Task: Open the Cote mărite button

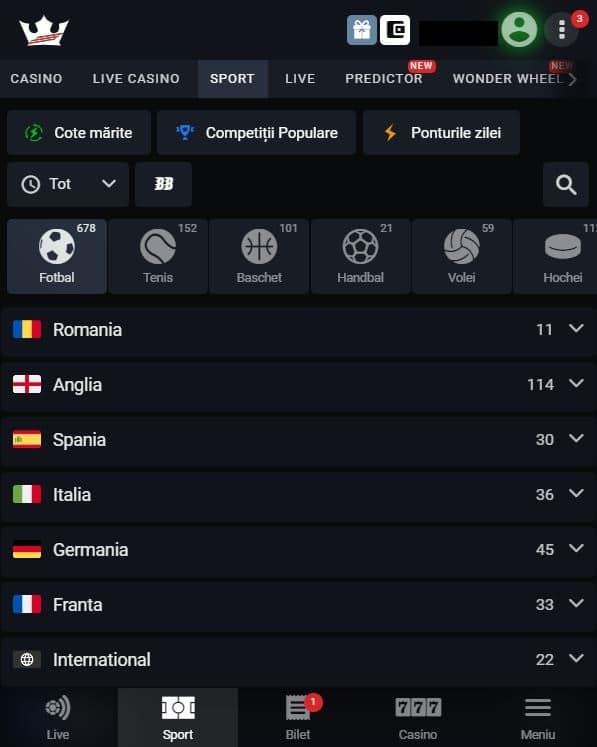Action: click(79, 133)
